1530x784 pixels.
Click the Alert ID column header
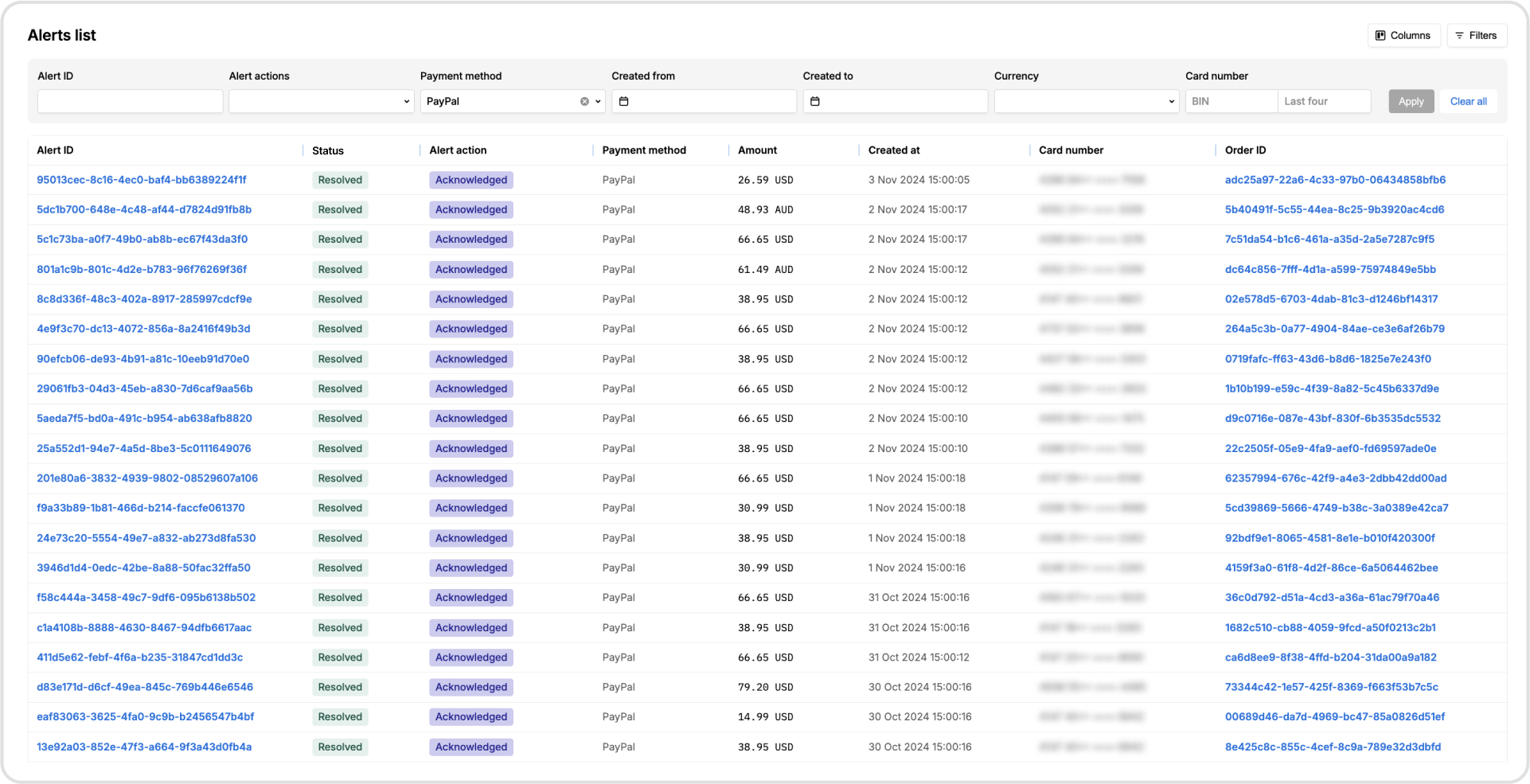[x=54, y=150]
